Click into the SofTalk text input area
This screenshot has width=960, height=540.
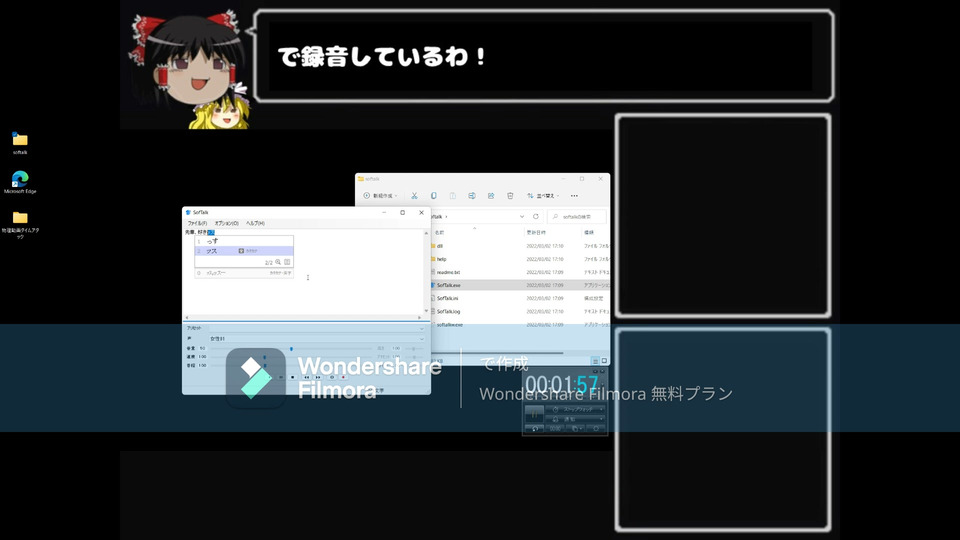[304, 272]
